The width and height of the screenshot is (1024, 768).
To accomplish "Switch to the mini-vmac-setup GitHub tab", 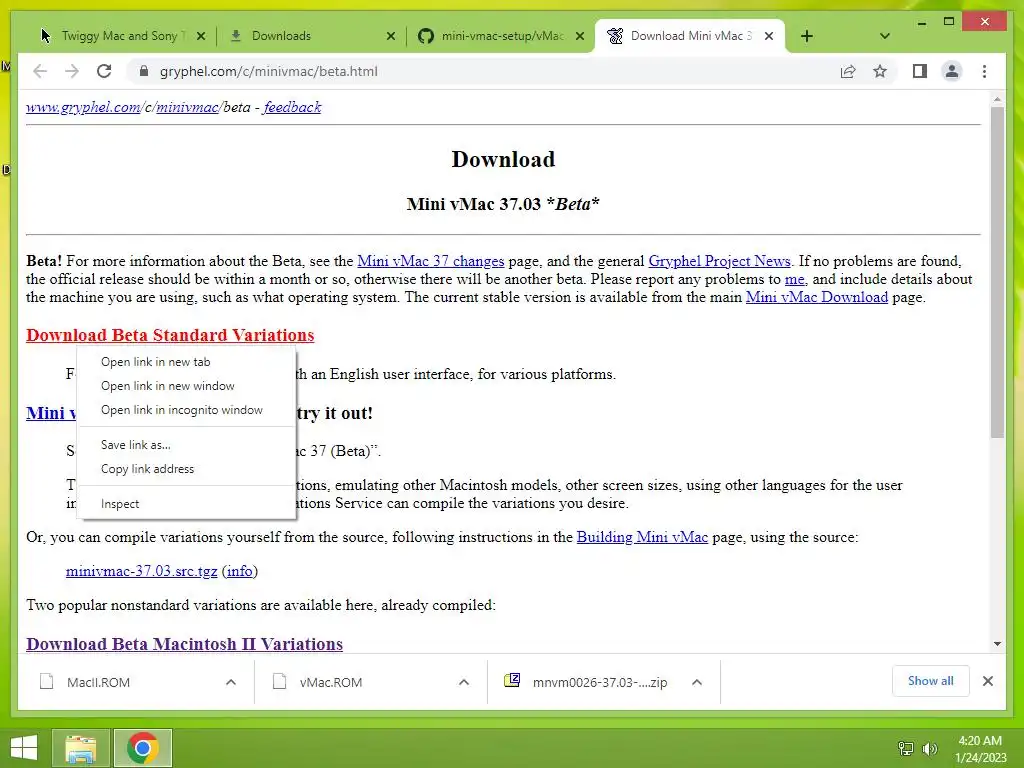I will click(502, 36).
